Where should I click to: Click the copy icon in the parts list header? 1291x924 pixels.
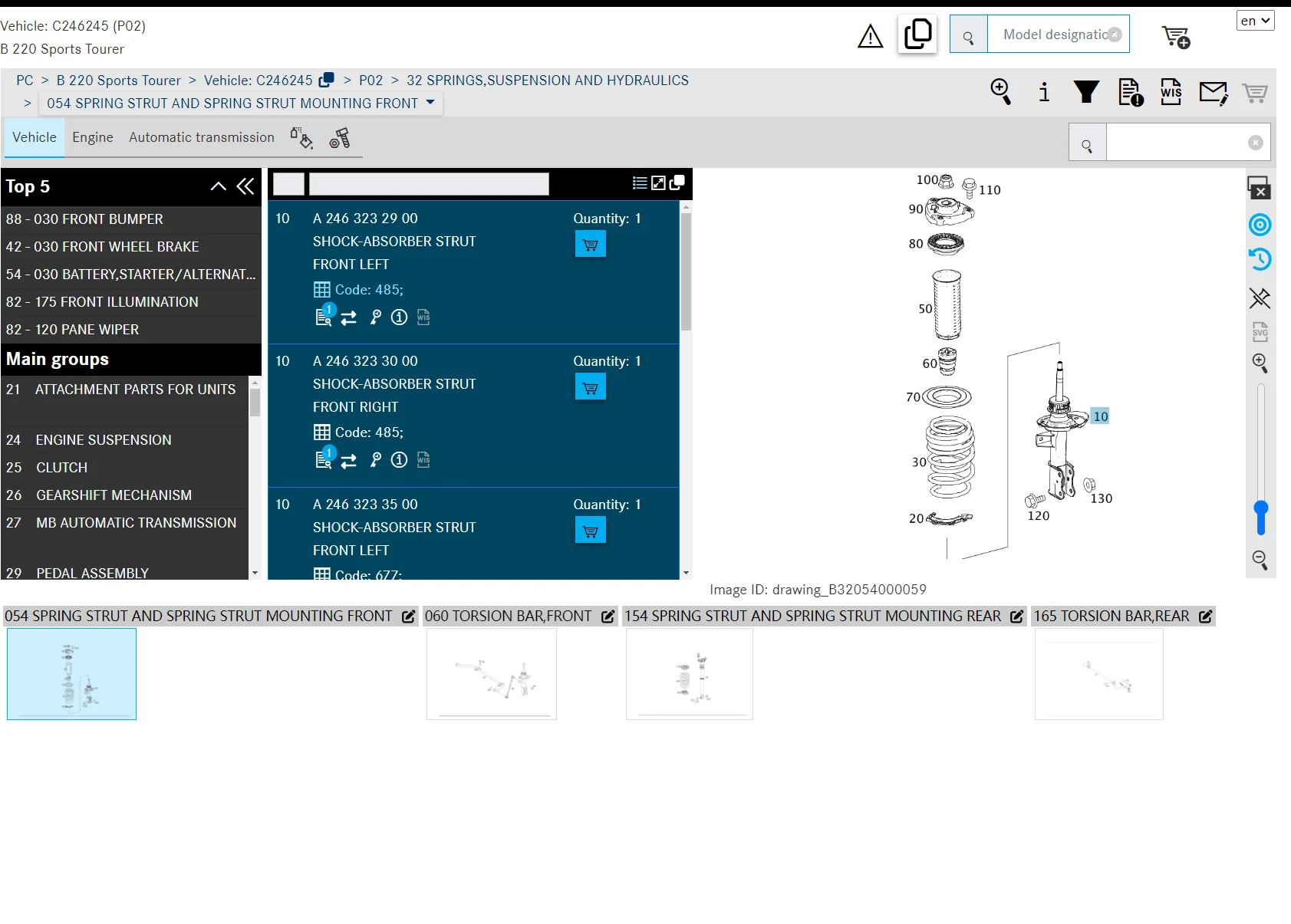pyautogui.click(x=677, y=182)
